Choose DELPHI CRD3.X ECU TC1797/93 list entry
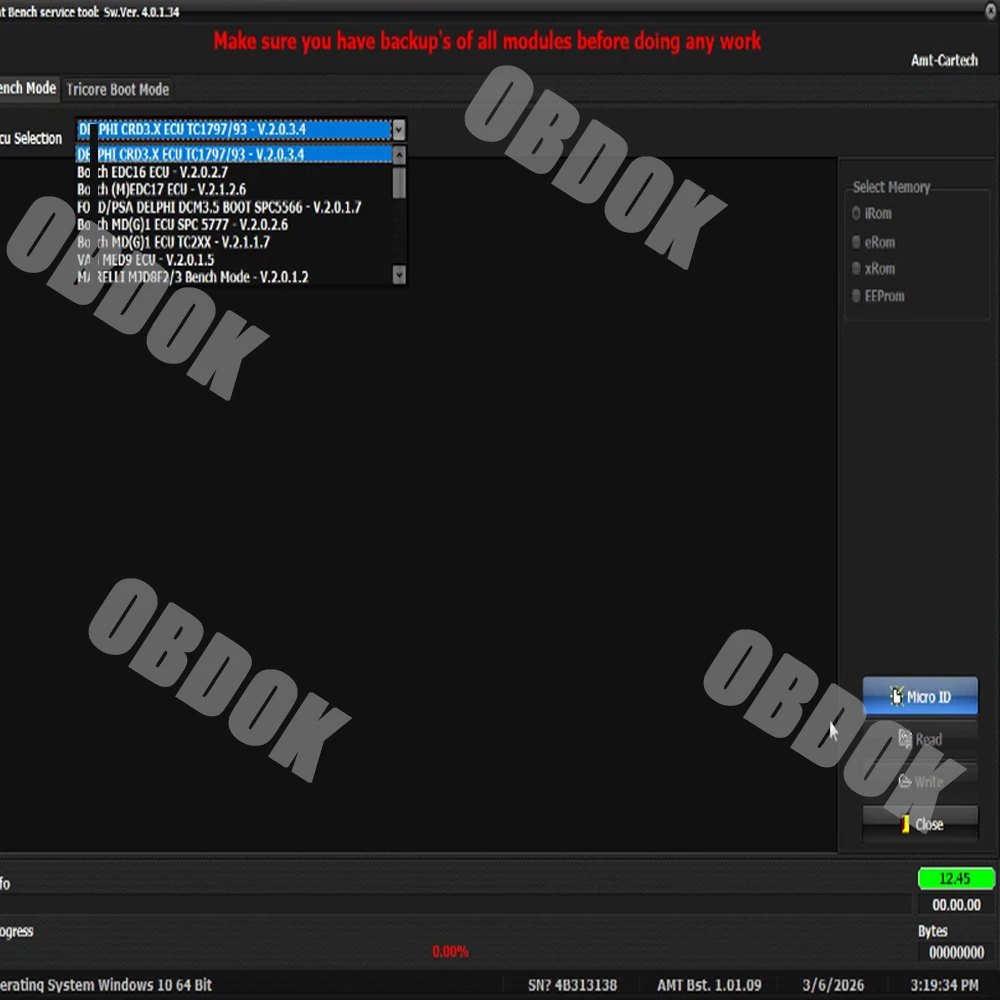The width and height of the screenshot is (1000, 1000). pyautogui.click(x=233, y=154)
